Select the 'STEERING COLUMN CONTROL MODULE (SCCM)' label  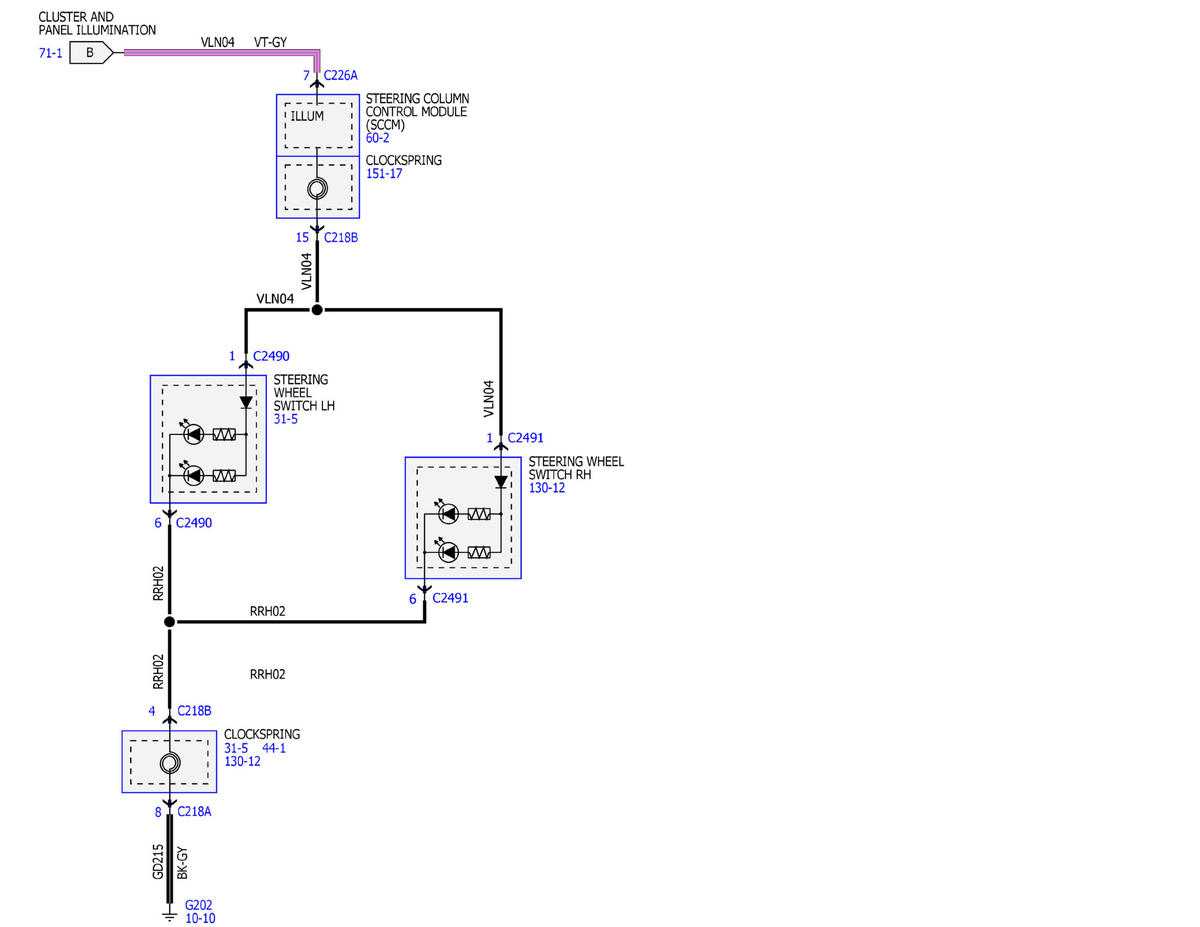[x=417, y=111]
